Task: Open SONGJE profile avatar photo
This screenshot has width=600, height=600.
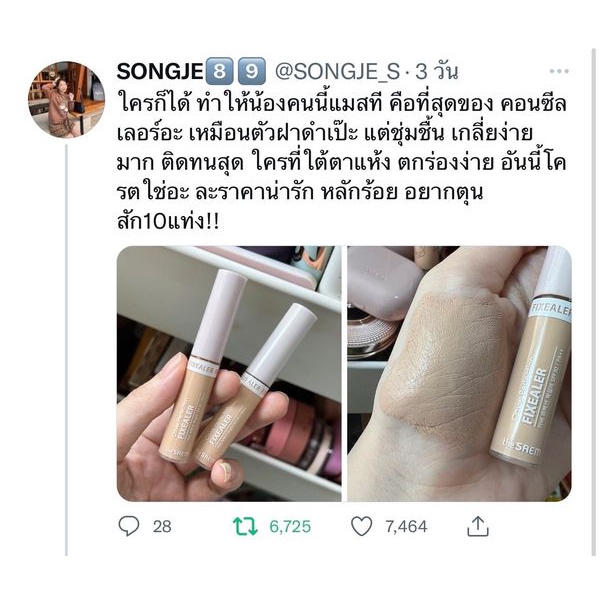Action: click(66, 99)
